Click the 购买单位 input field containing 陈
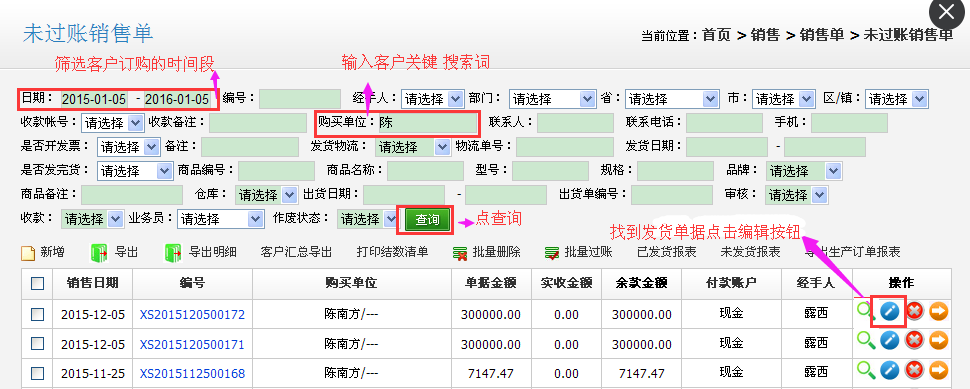970x389 pixels. [x=427, y=123]
